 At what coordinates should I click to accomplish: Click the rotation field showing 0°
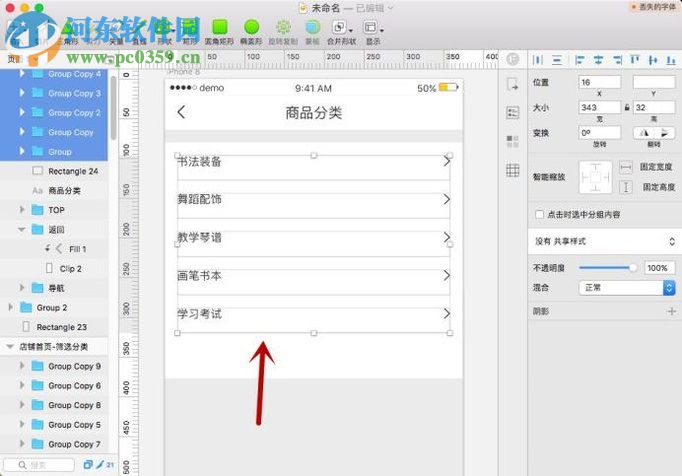coord(599,133)
